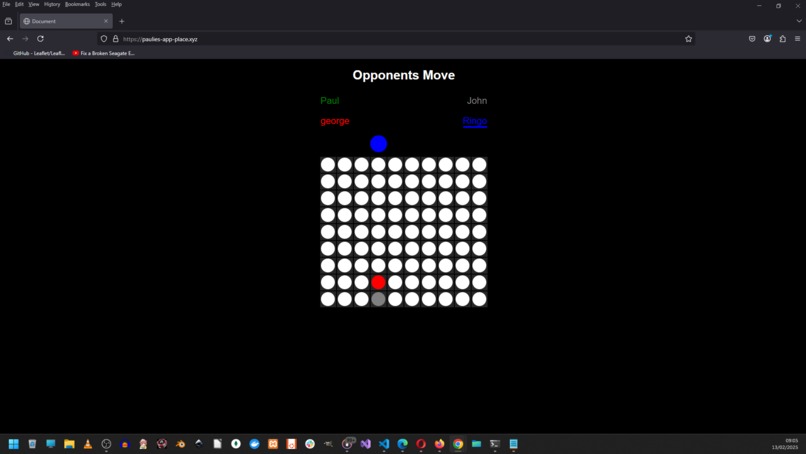
Task: Open Microsoft Edge from the taskbar
Action: click(402, 444)
